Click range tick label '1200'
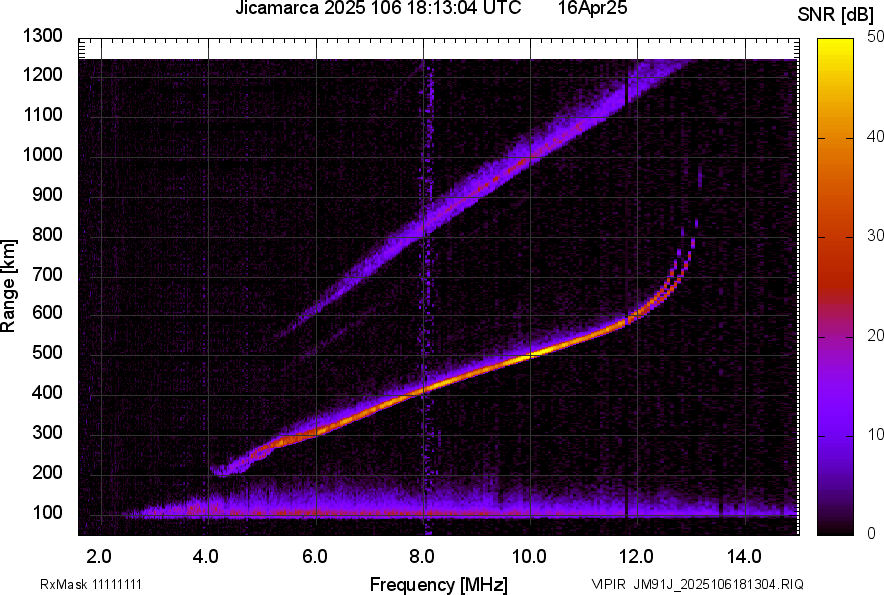The width and height of the screenshot is (884, 595). 42,74
